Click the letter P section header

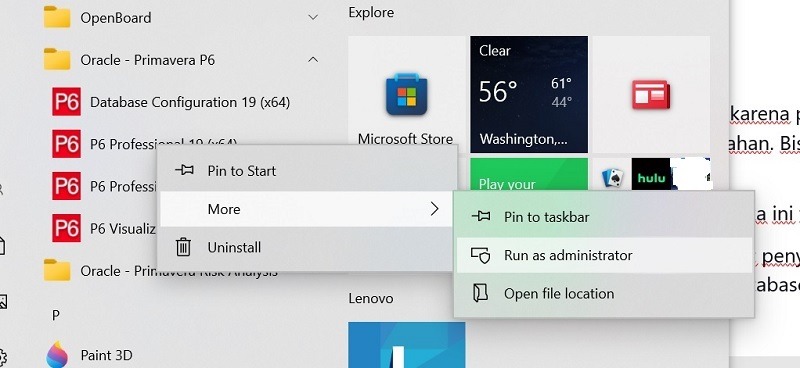(56, 315)
